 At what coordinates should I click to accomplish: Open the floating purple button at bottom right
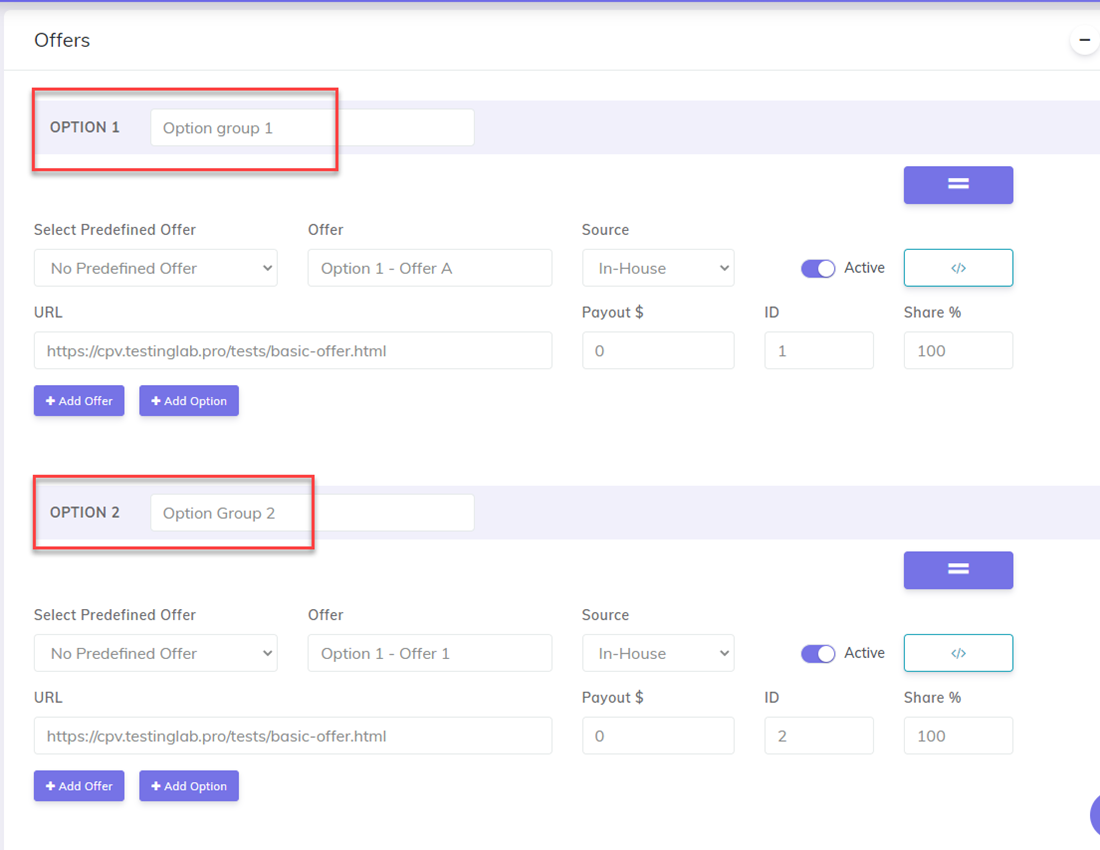click(x=1095, y=814)
